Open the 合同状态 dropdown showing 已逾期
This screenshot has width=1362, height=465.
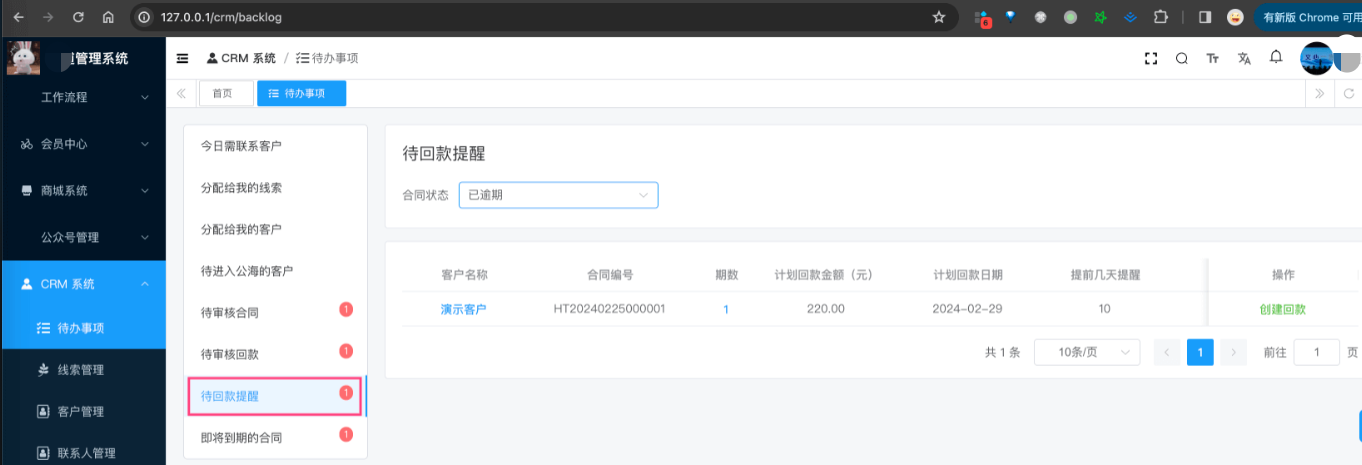tap(558, 195)
